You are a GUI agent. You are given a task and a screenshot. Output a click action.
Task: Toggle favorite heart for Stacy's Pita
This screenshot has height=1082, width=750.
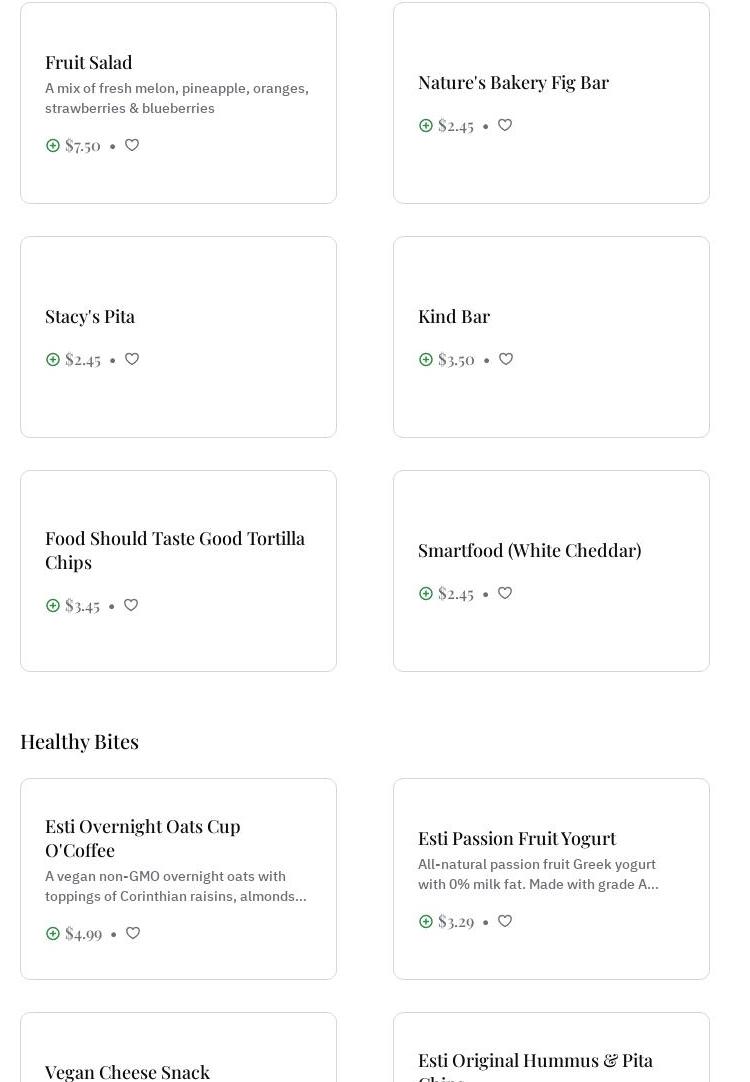coord(132,360)
